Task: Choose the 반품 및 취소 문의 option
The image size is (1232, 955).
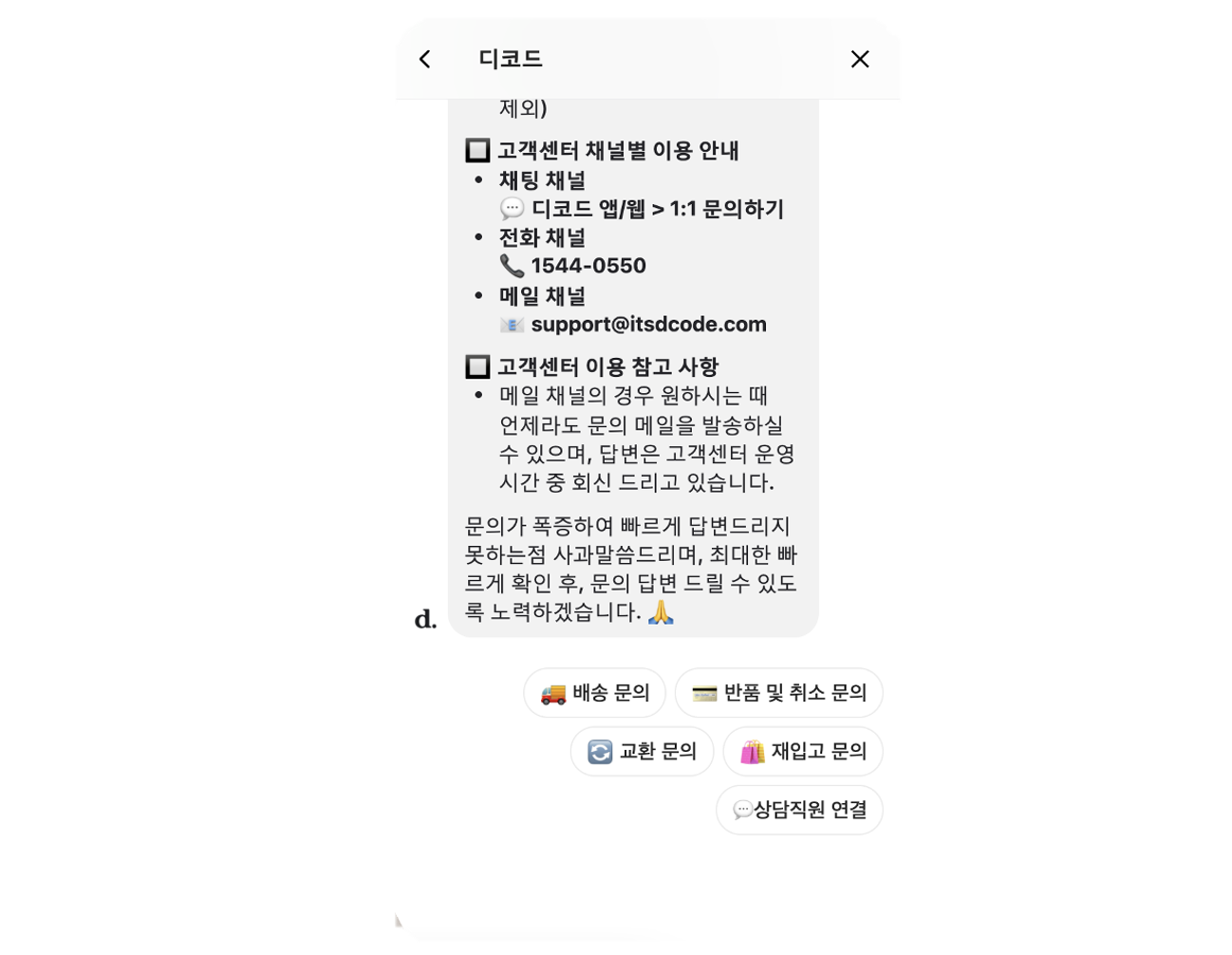Action: coord(778,693)
